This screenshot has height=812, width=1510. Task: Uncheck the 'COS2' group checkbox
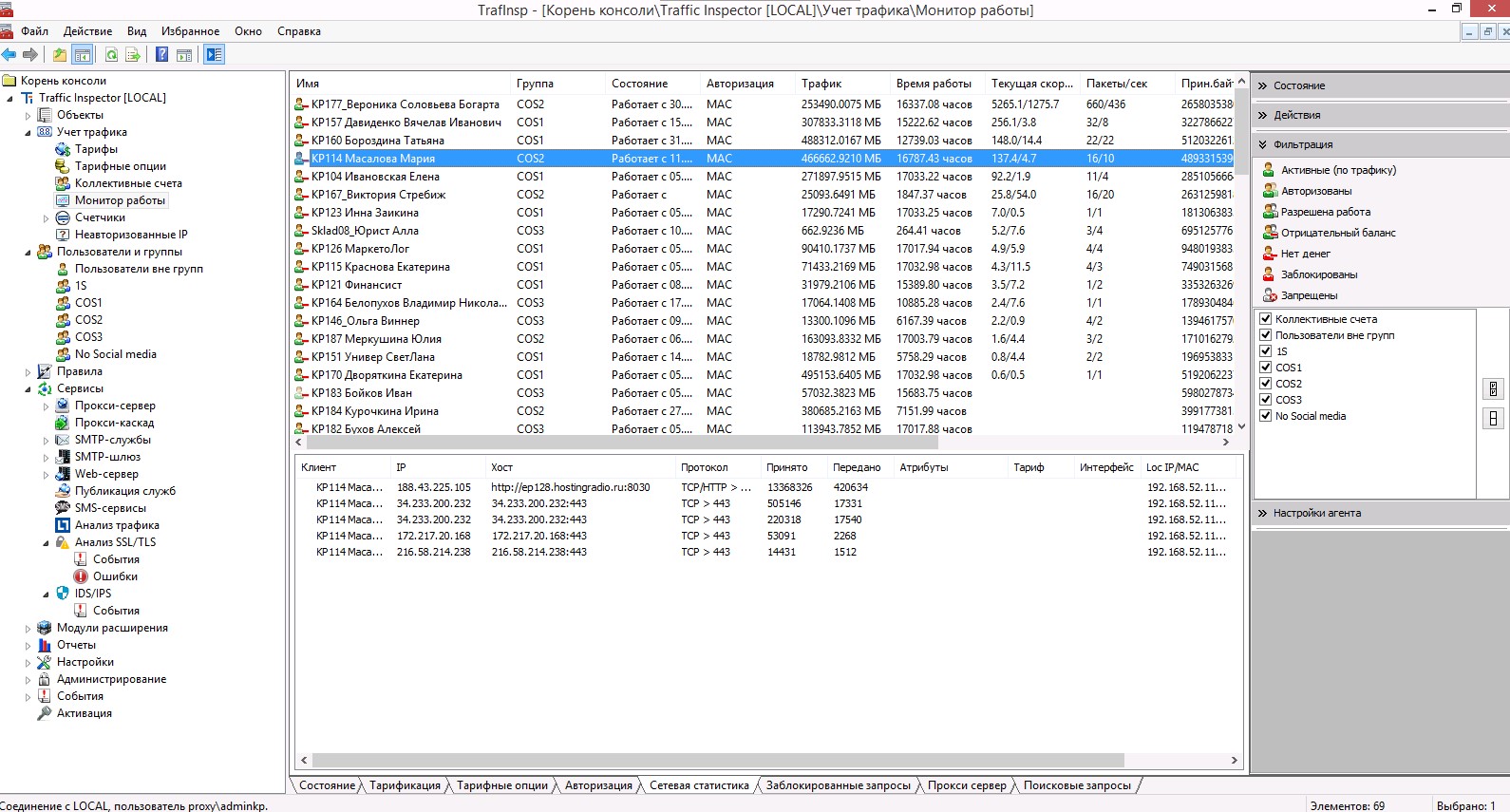point(1265,383)
